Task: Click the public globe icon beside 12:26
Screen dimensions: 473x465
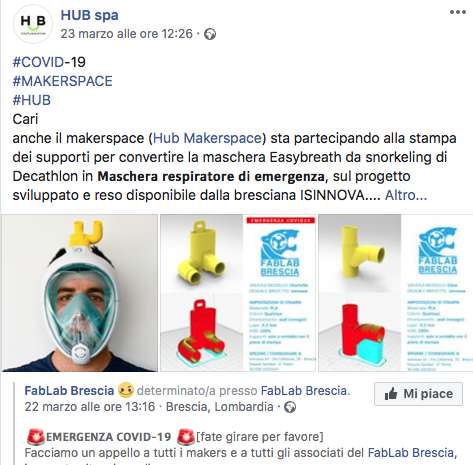Action: 210,34
